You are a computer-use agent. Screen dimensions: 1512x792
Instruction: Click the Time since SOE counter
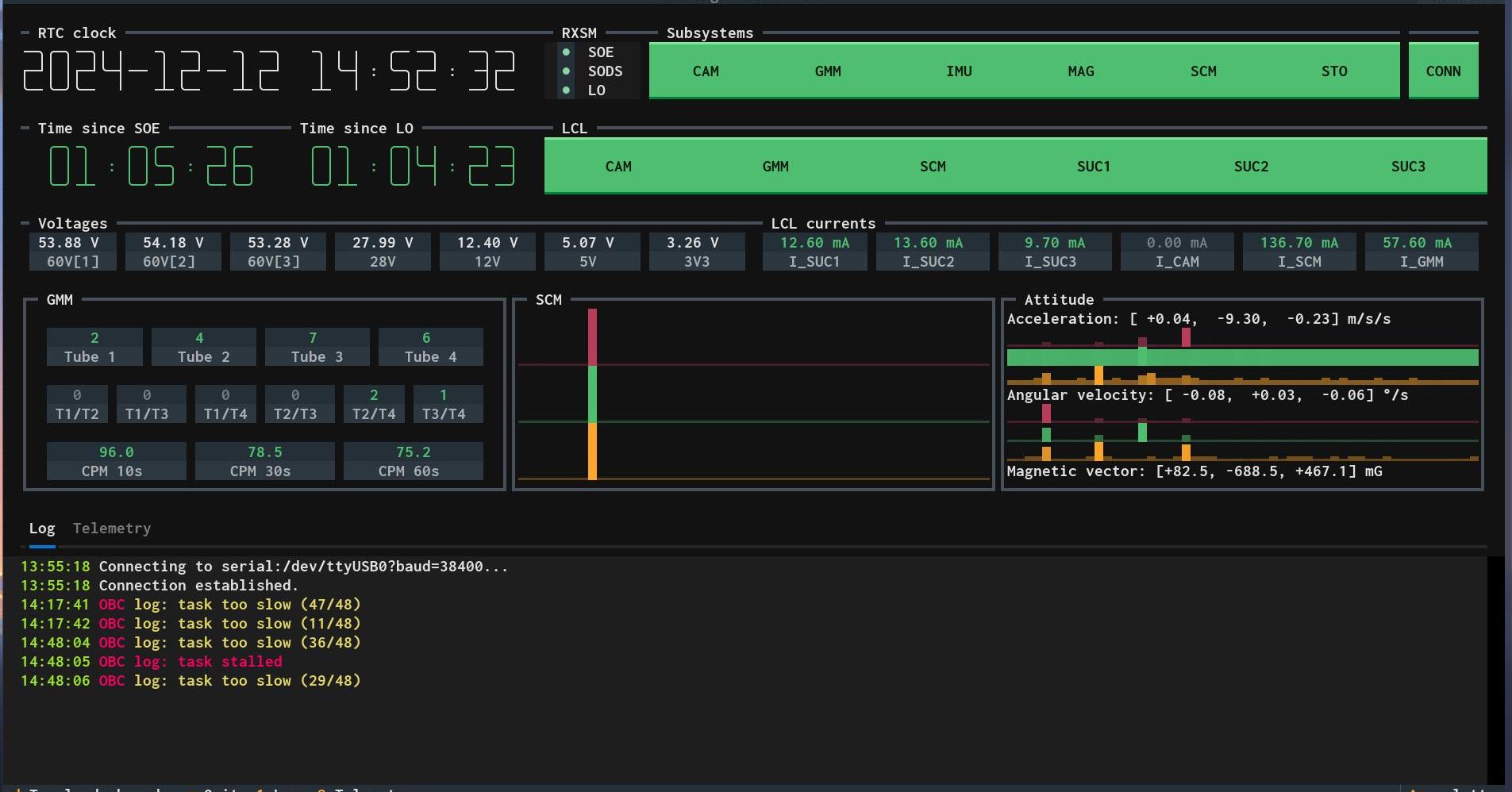click(x=151, y=167)
